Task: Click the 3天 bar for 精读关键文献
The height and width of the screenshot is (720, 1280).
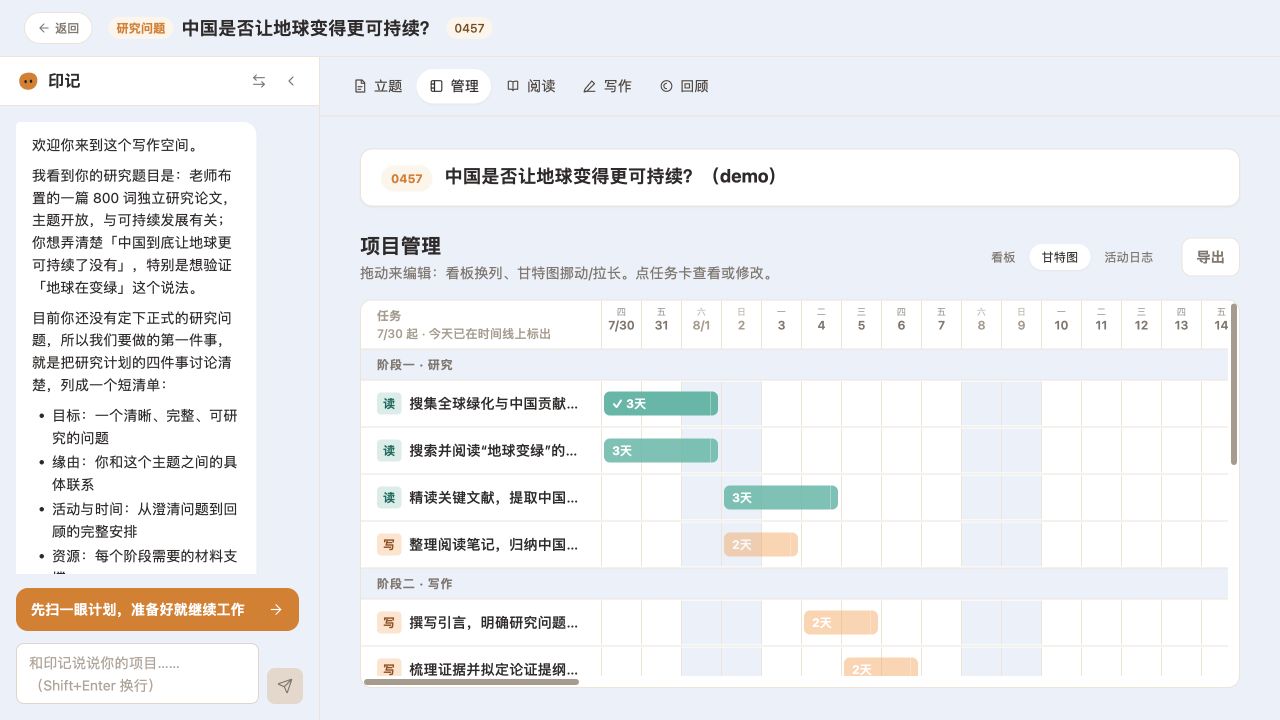Action: tap(781, 497)
